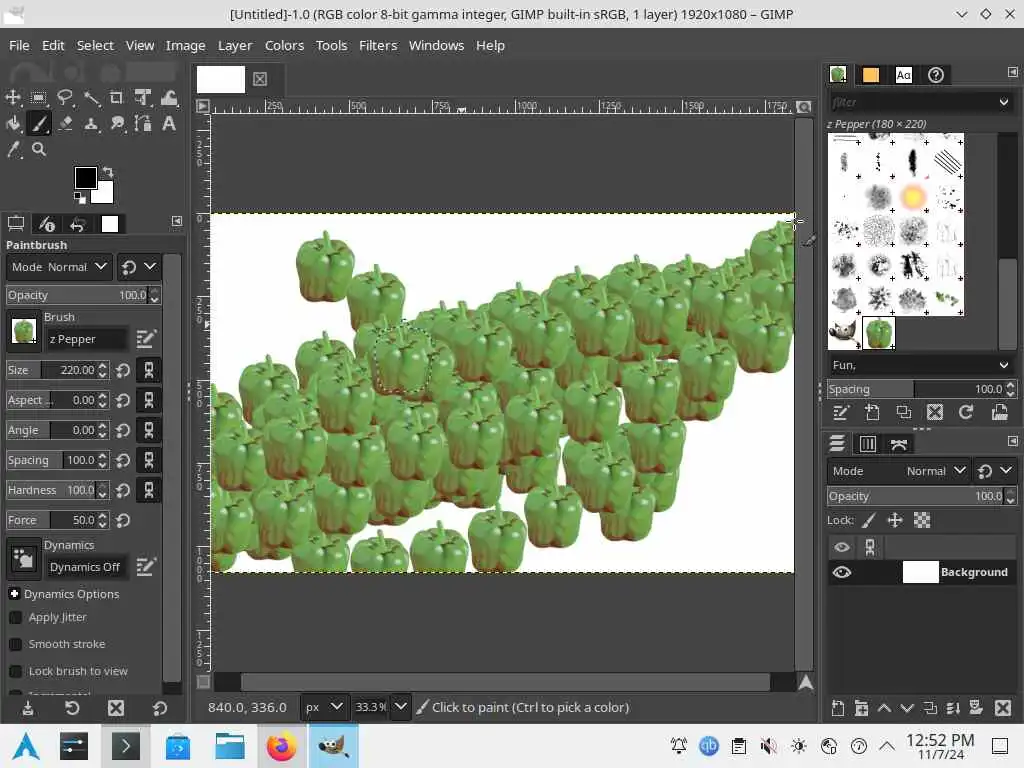Save tool preset from Tool Options bottom
1024x768 pixels.
pos(28,708)
